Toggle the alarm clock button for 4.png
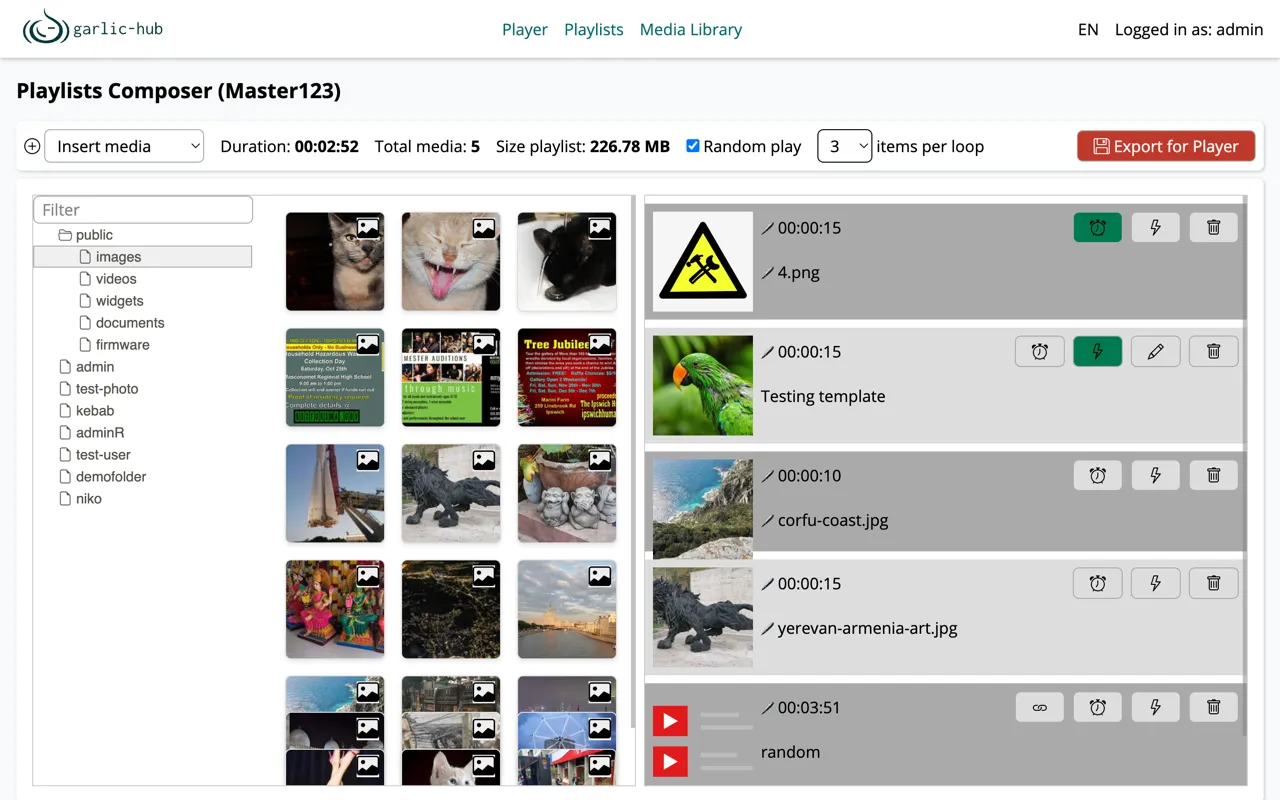Screen dimensions: 1280x800 pyautogui.click(x=1098, y=227)
